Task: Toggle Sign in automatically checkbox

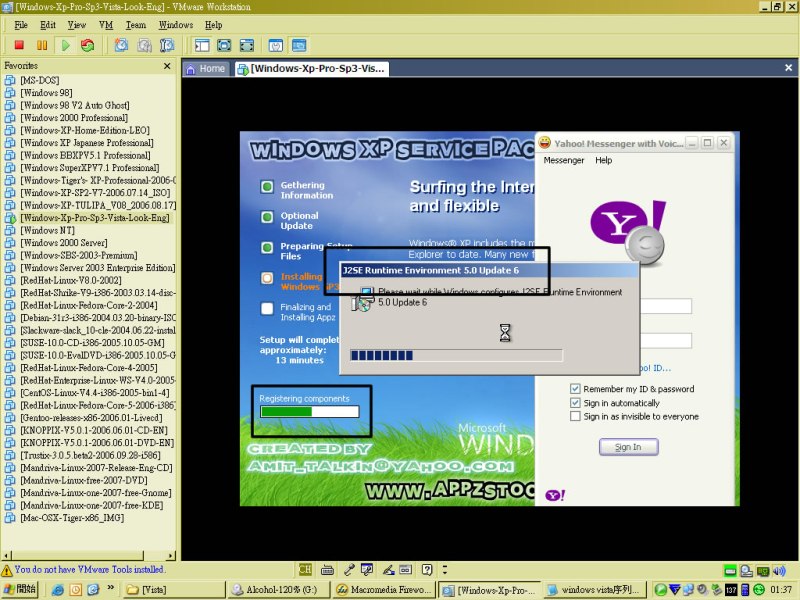Action: [575, 403]
